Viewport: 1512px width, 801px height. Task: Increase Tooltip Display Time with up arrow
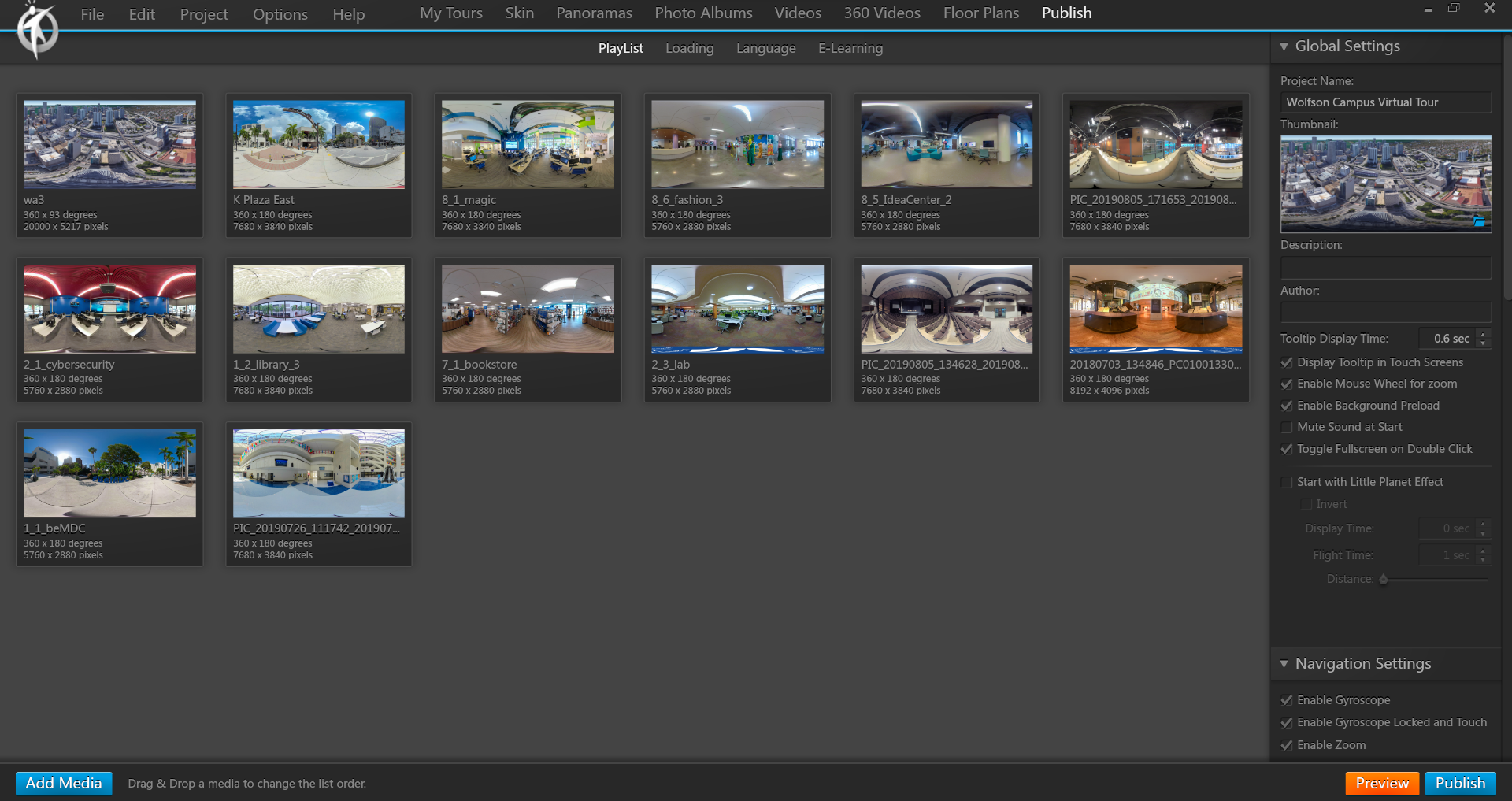(x=1483, y=334)
